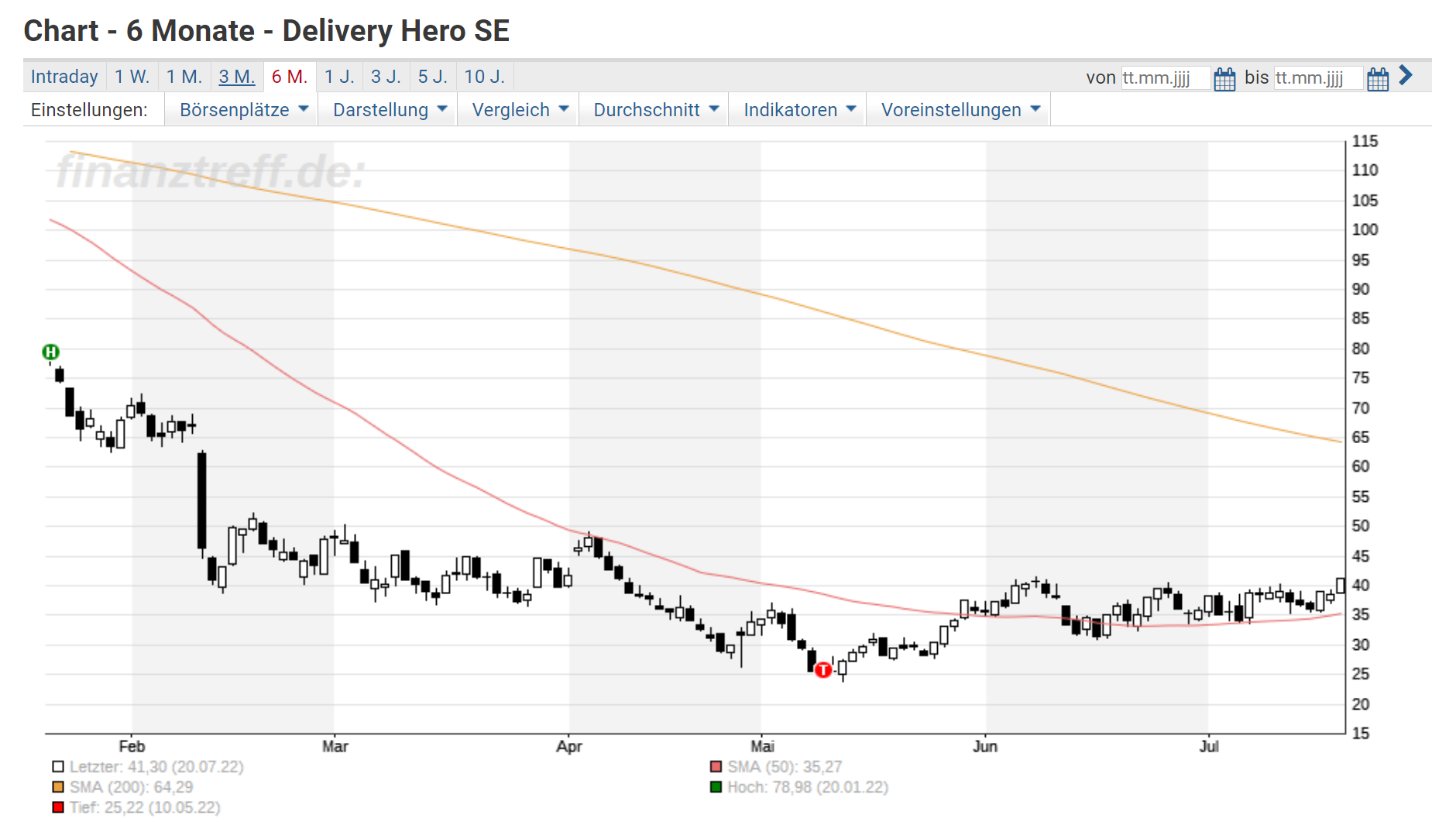Open the 'von' date calendar picker icon
Screen dimensions: 1456x832
[1224, 78]
